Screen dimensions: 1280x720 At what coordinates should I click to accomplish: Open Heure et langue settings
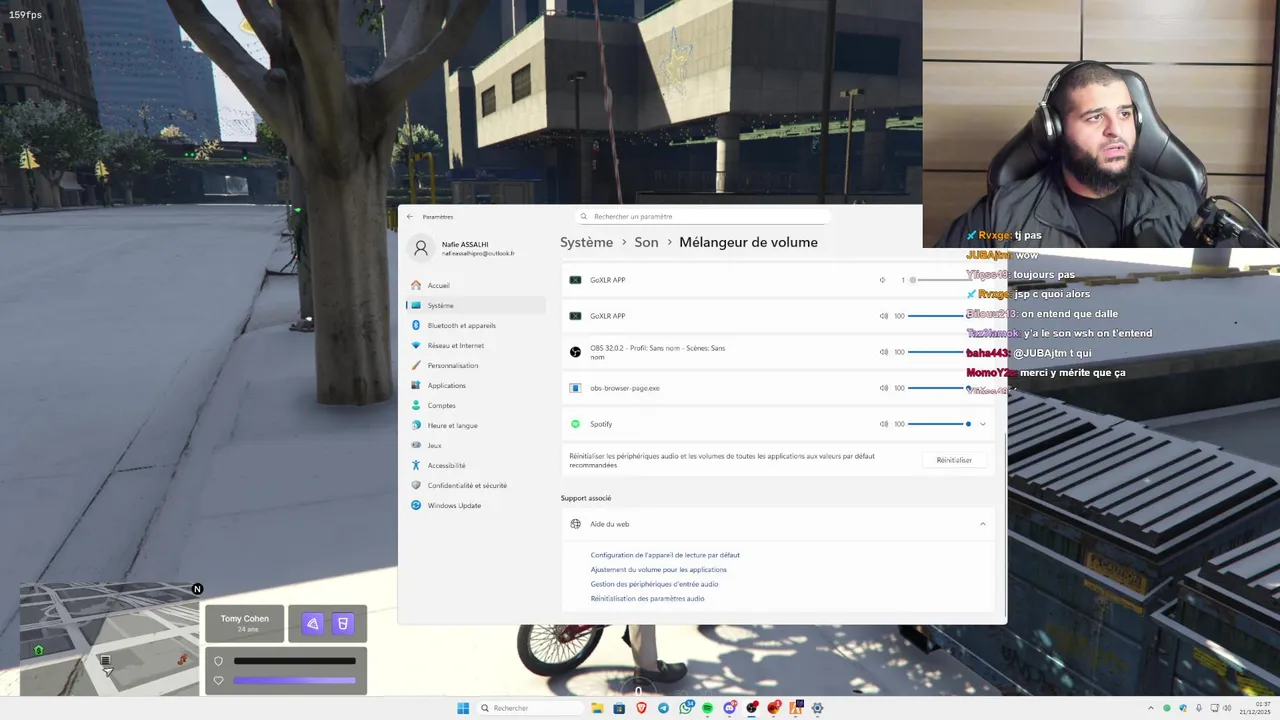tap(476, 425)
